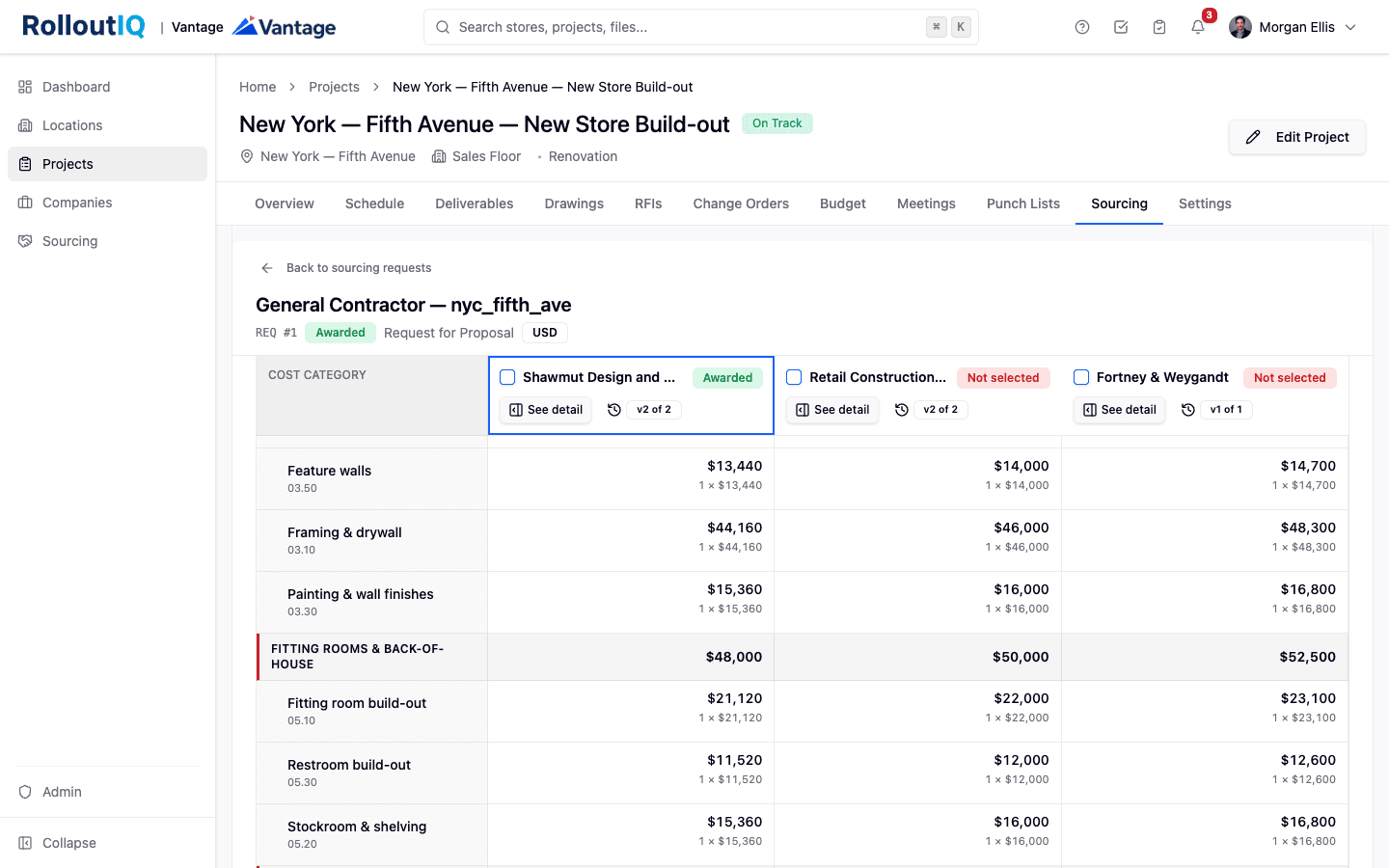Click Morgan Ellis avatar picture
This screenshot has height=868, width=1389.
coord(1240,27)
